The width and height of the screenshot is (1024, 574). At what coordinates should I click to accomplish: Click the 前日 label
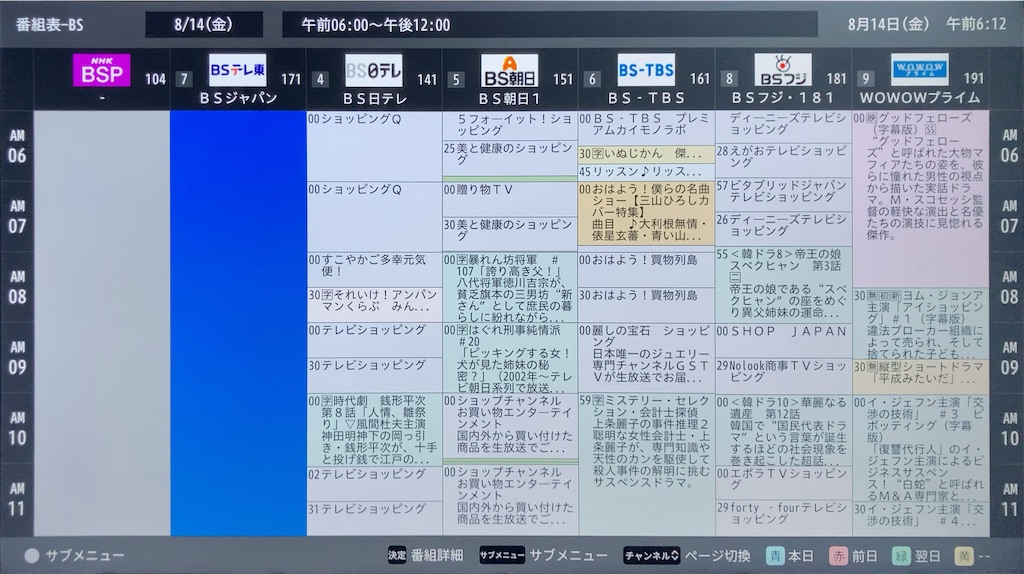(864, 556)
